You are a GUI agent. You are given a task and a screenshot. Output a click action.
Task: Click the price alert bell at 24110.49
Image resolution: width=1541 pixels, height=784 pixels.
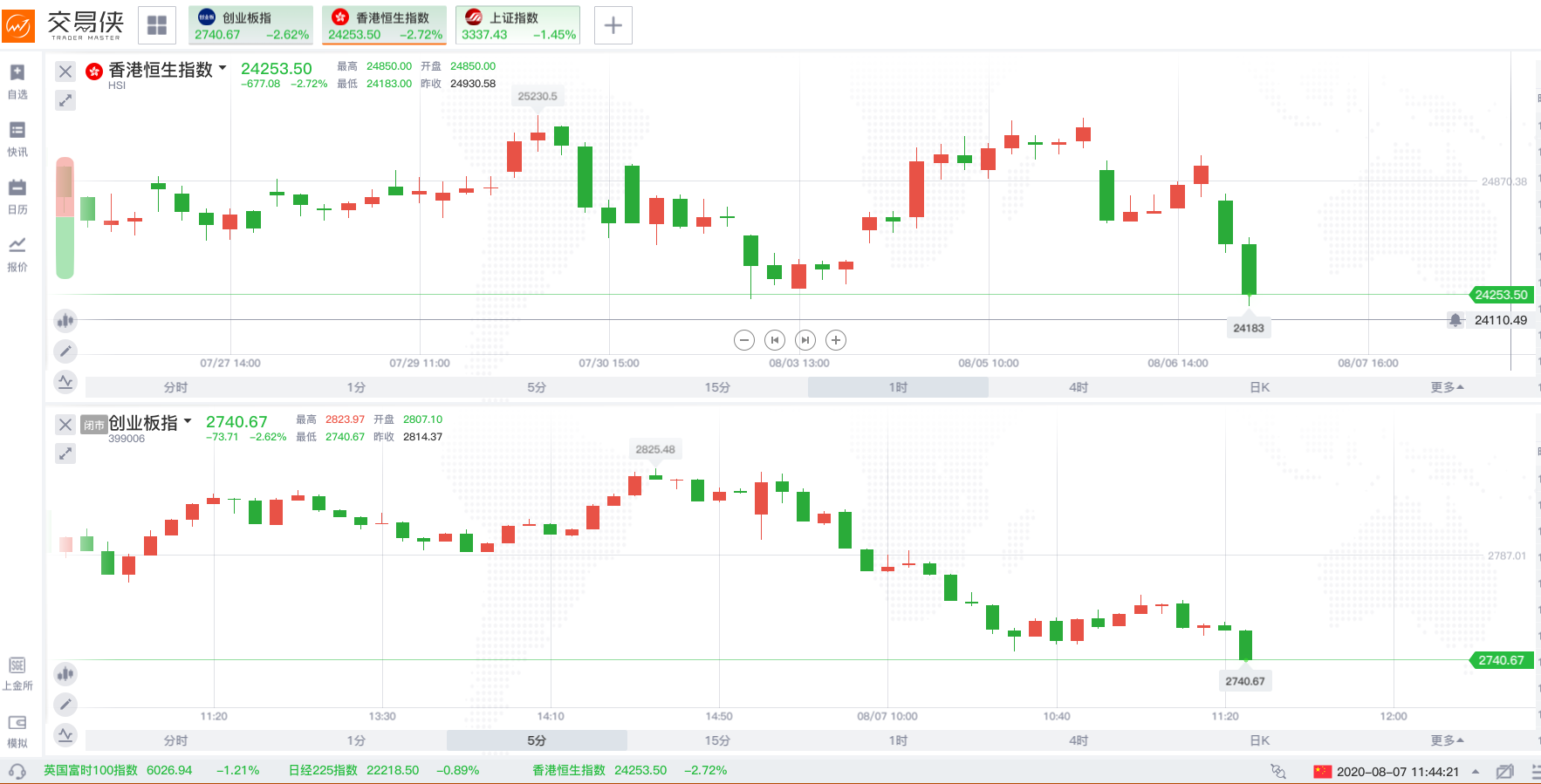(1455, 320)
